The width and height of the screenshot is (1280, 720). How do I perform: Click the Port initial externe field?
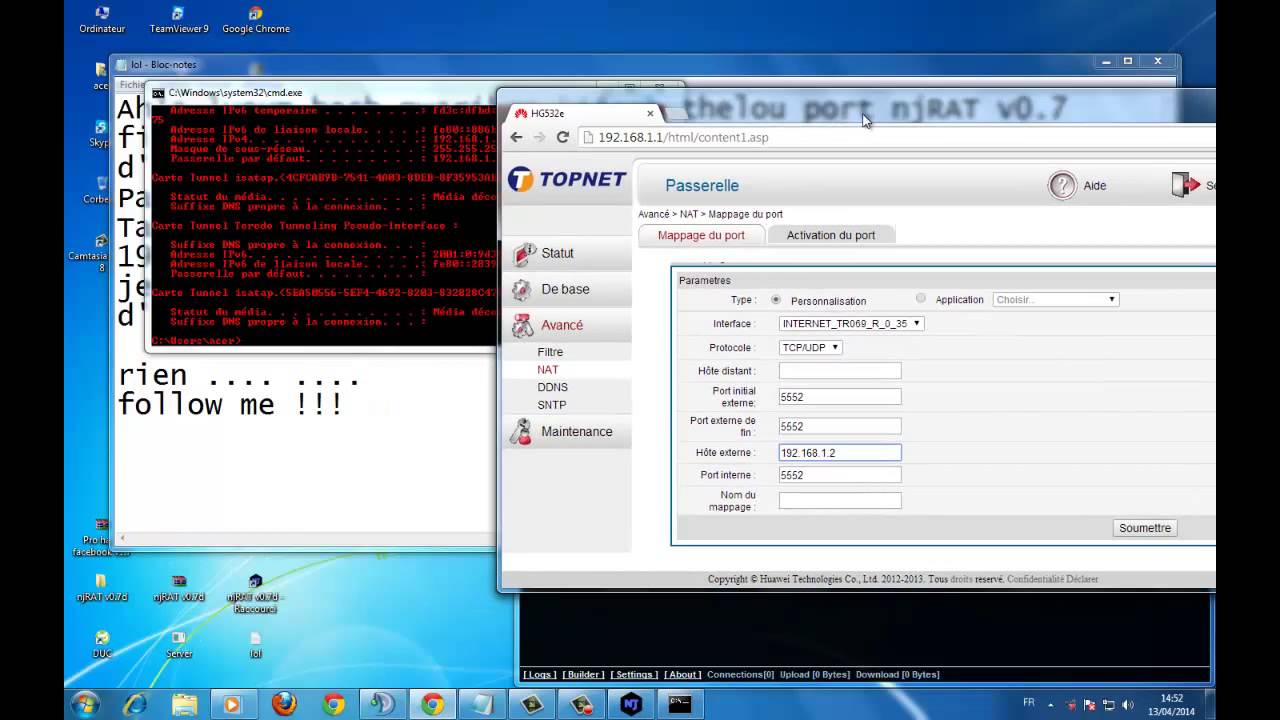point(840,397)
